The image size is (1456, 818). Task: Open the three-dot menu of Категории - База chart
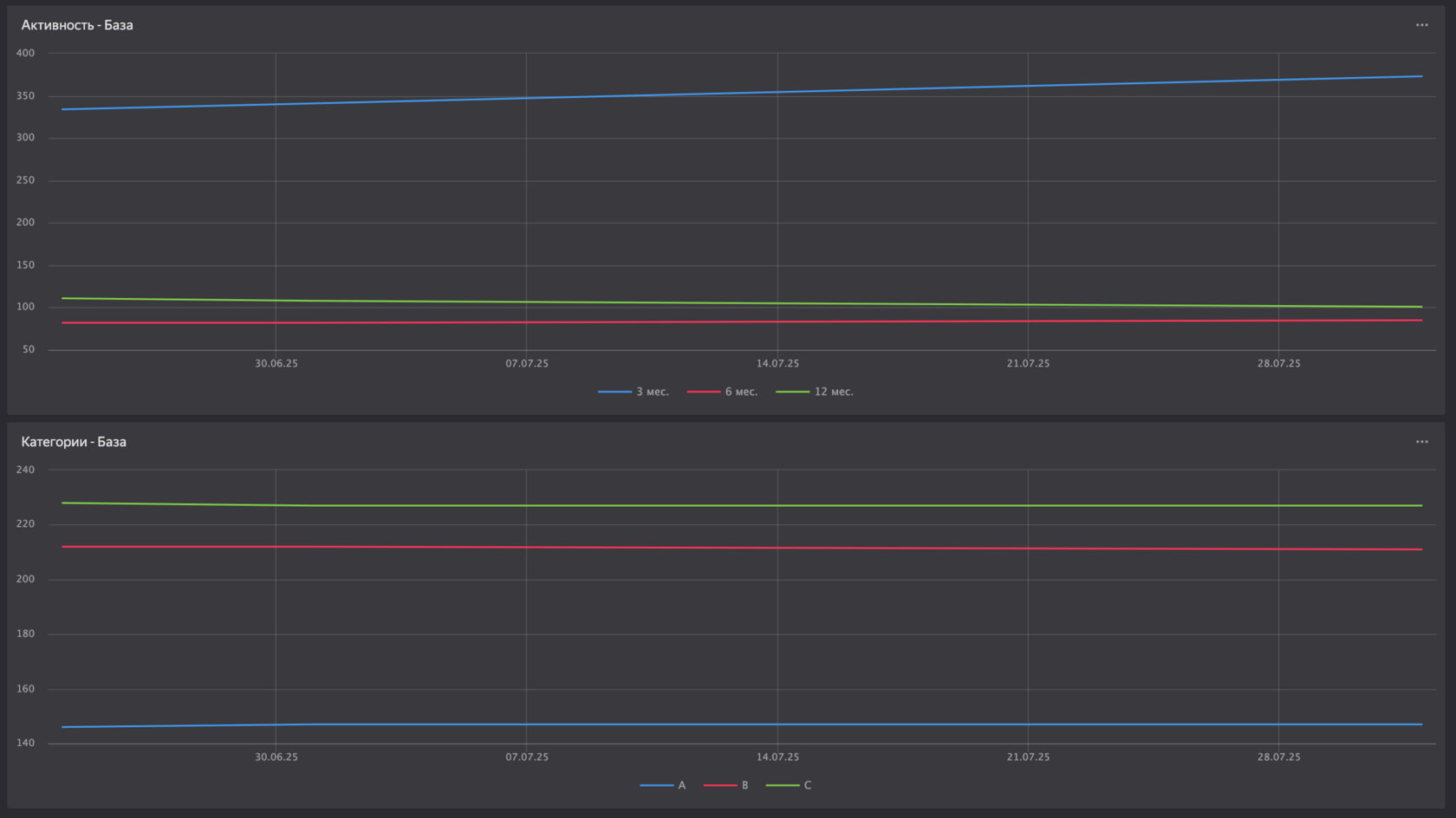1421,442
